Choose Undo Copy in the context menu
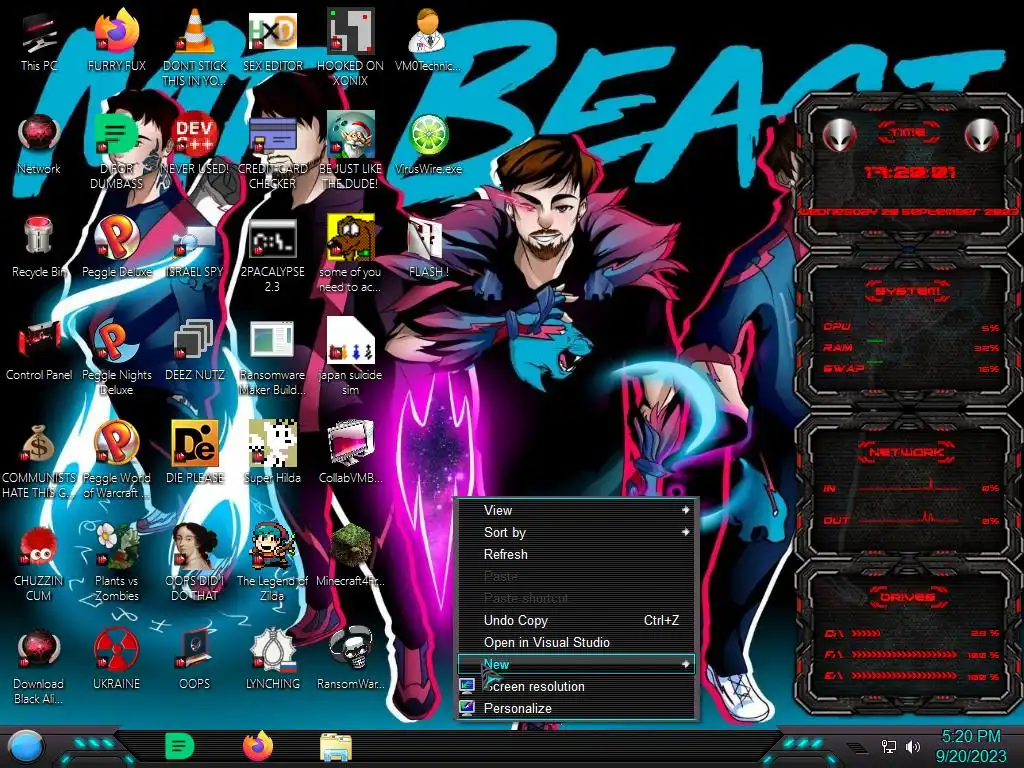The image size is (1024, 768). [576, 620]
